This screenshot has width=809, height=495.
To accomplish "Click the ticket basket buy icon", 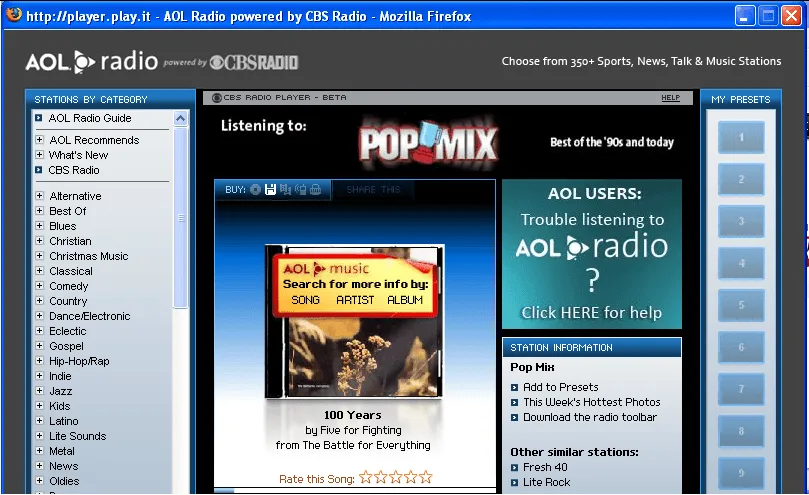I will [315, 189].
